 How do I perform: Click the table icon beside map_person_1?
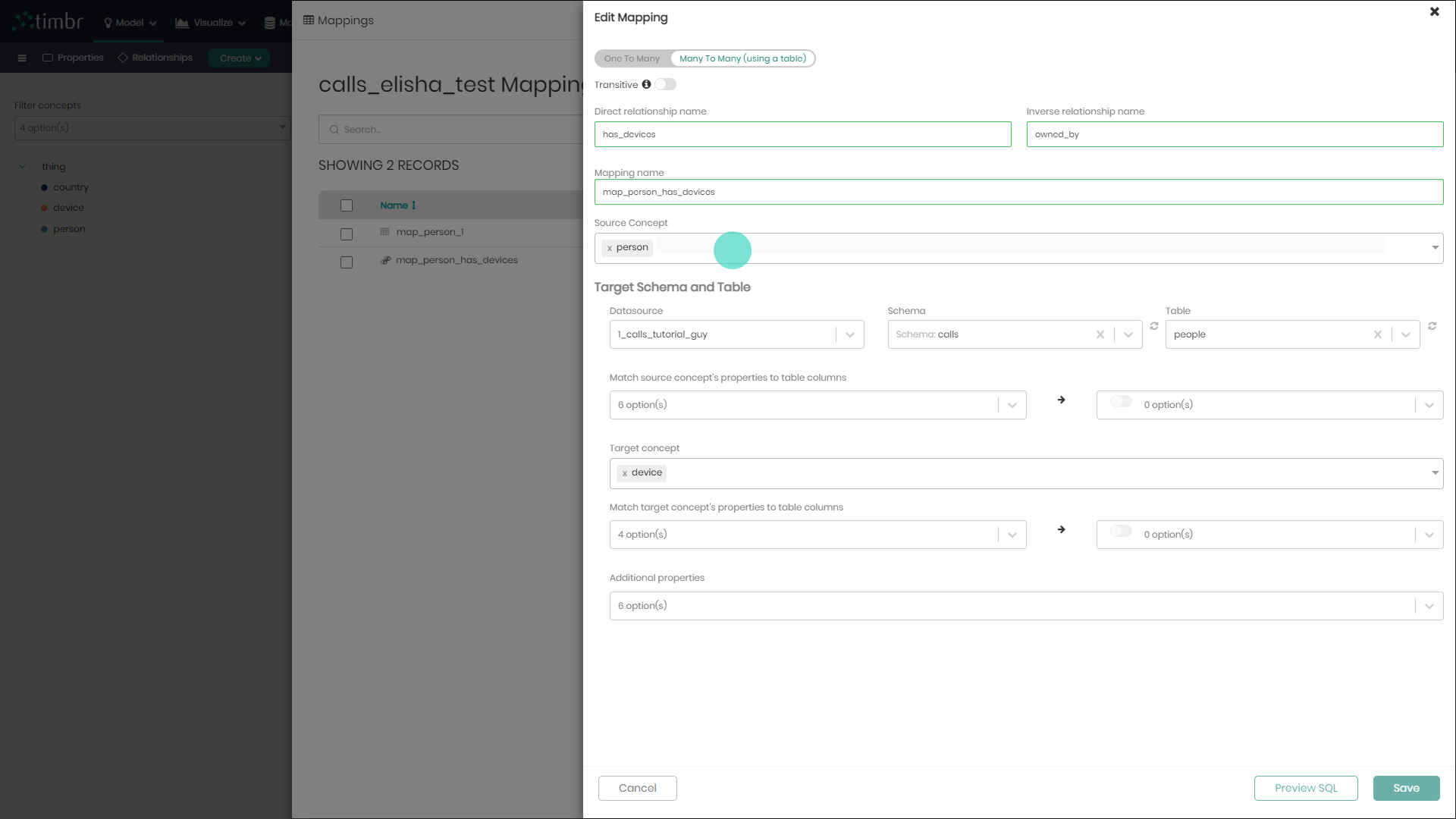(x=384, y=232)
